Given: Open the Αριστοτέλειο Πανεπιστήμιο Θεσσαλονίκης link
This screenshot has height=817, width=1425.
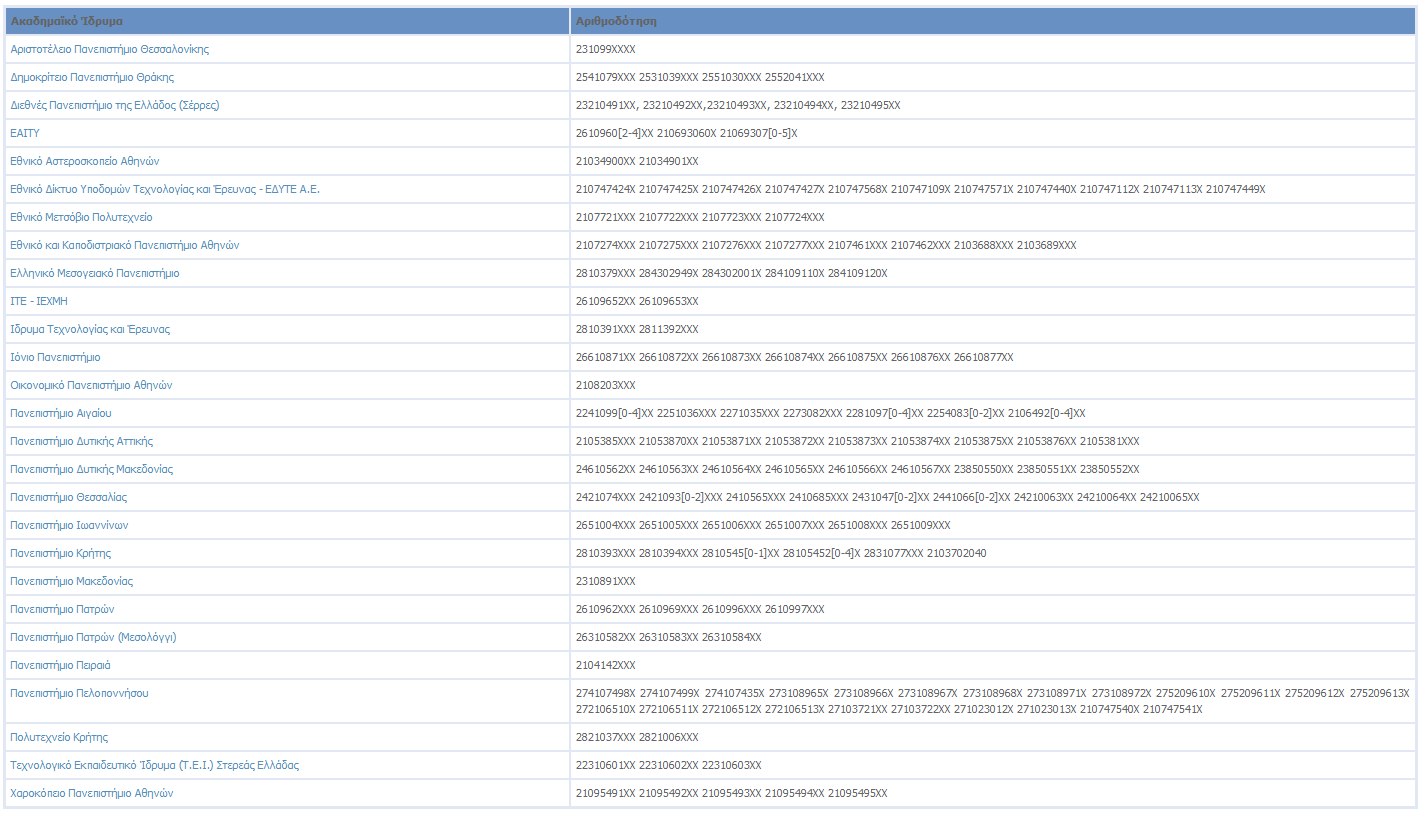Looking at the screenshot, I should [109, 49].
